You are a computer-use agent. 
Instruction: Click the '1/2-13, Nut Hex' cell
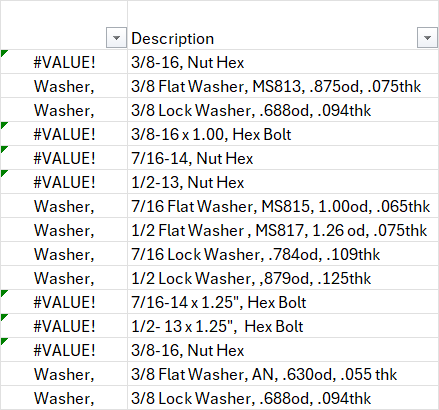tap(283, 182)
